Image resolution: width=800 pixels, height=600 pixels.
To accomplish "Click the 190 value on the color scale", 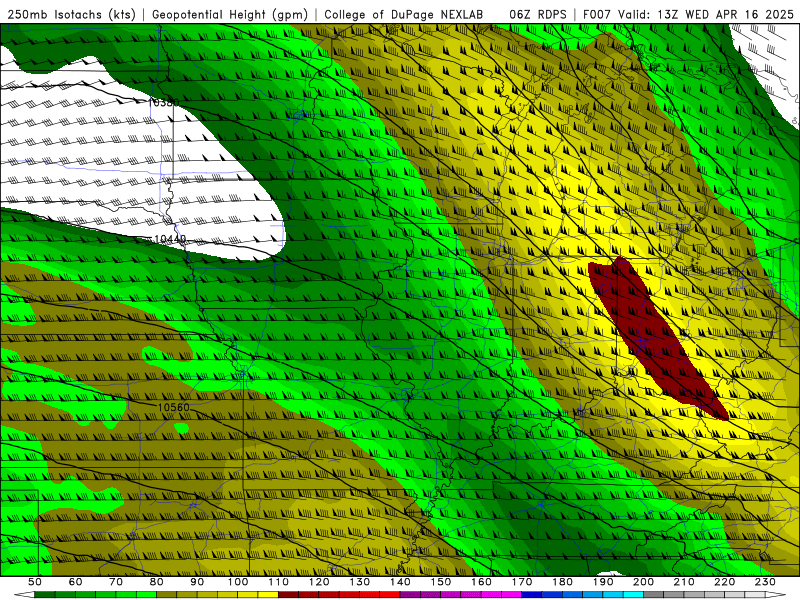I will click(603, 582).
